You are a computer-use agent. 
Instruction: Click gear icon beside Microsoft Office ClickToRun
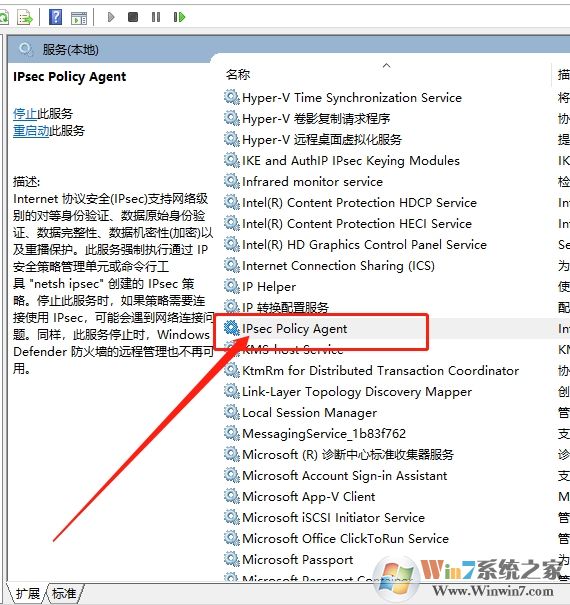232,538
